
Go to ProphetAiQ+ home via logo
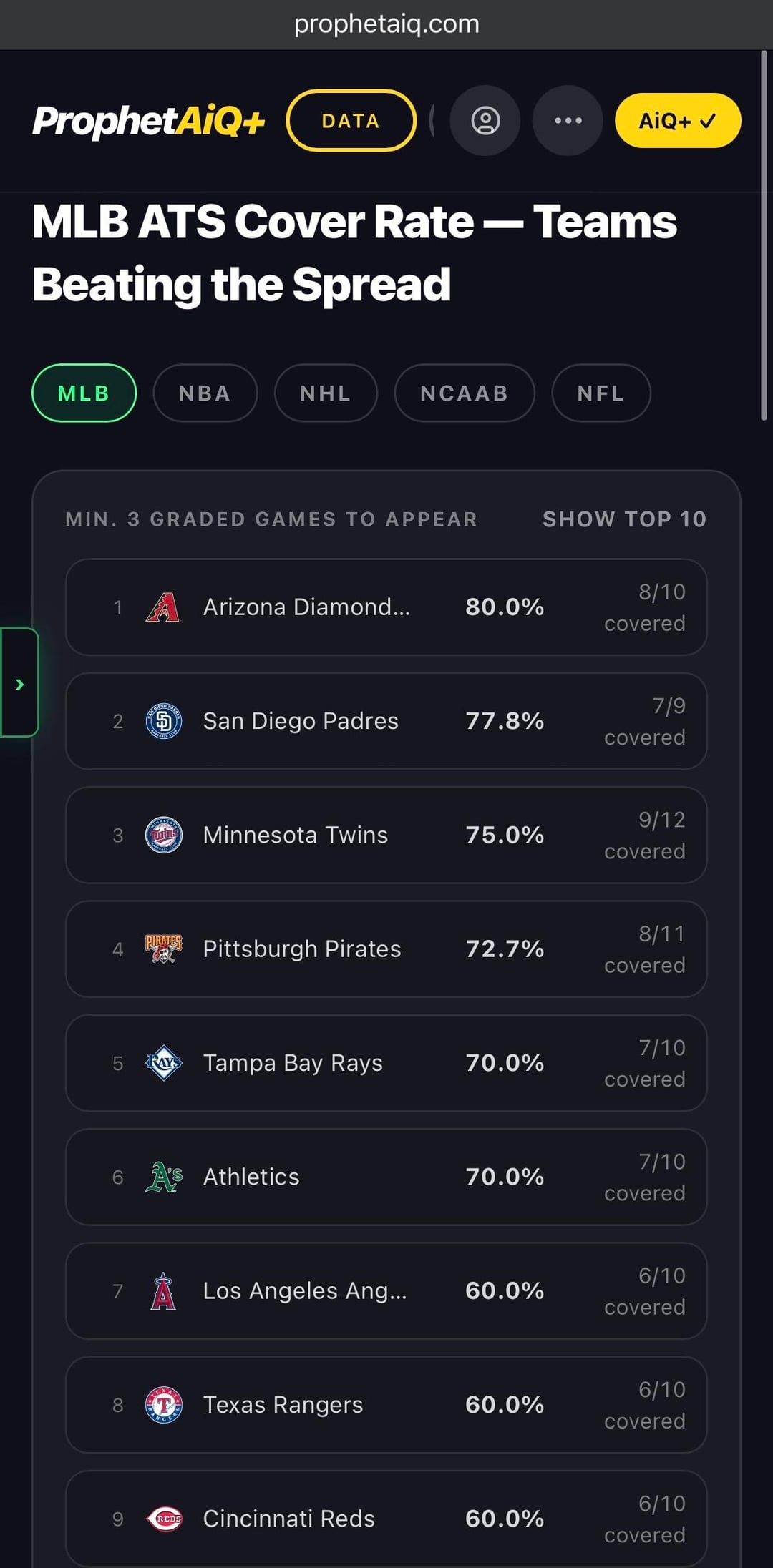click(x=149, y=121)
